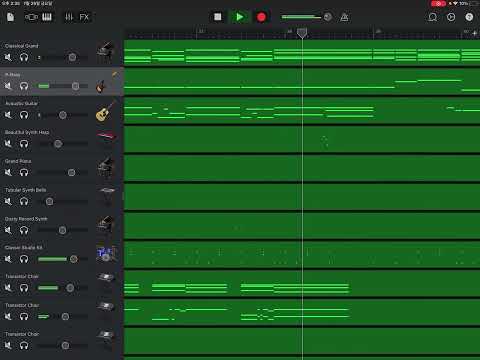Mute the Dusty Record Synth track
The width and height of the screenshot is (480, 360).
click(x=8, y=230)
